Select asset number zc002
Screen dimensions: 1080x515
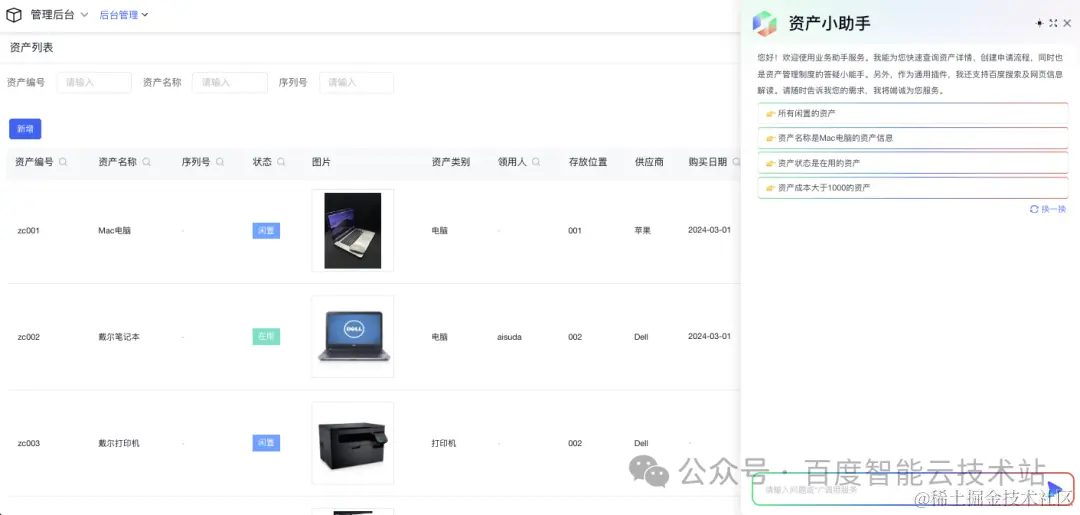click(x=29, y=337)
